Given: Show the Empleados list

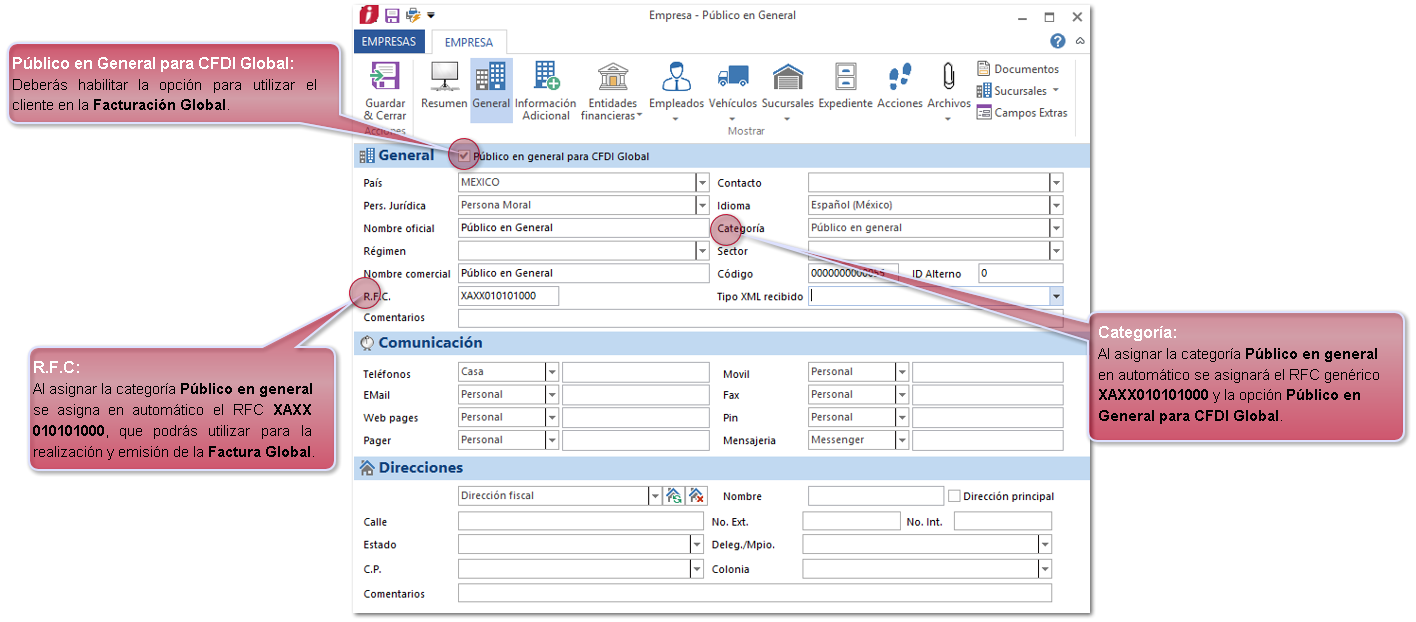Looking at the screenshot, I should 676,77.
